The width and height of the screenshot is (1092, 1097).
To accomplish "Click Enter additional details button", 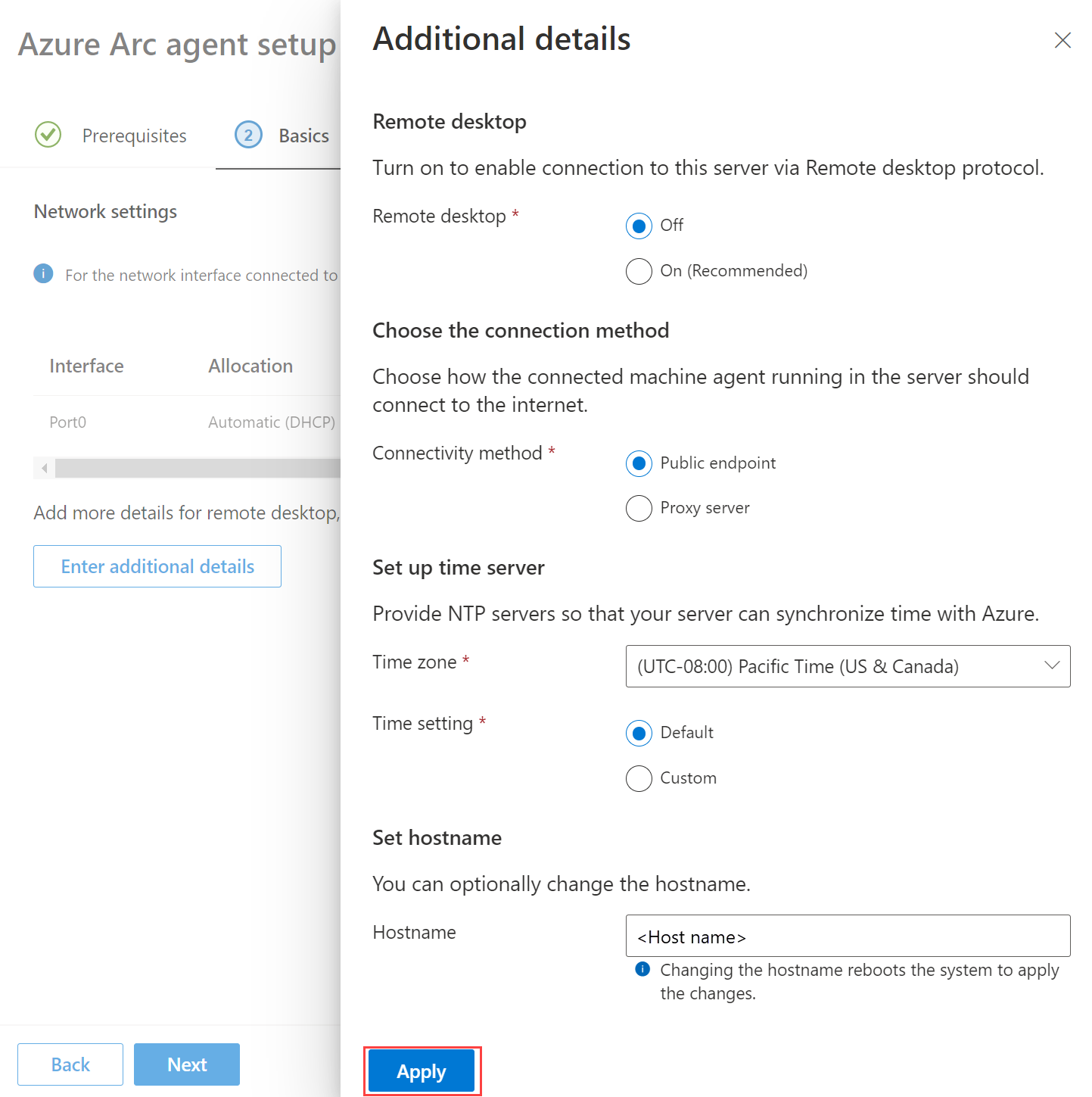I will (x=157, y=566).
